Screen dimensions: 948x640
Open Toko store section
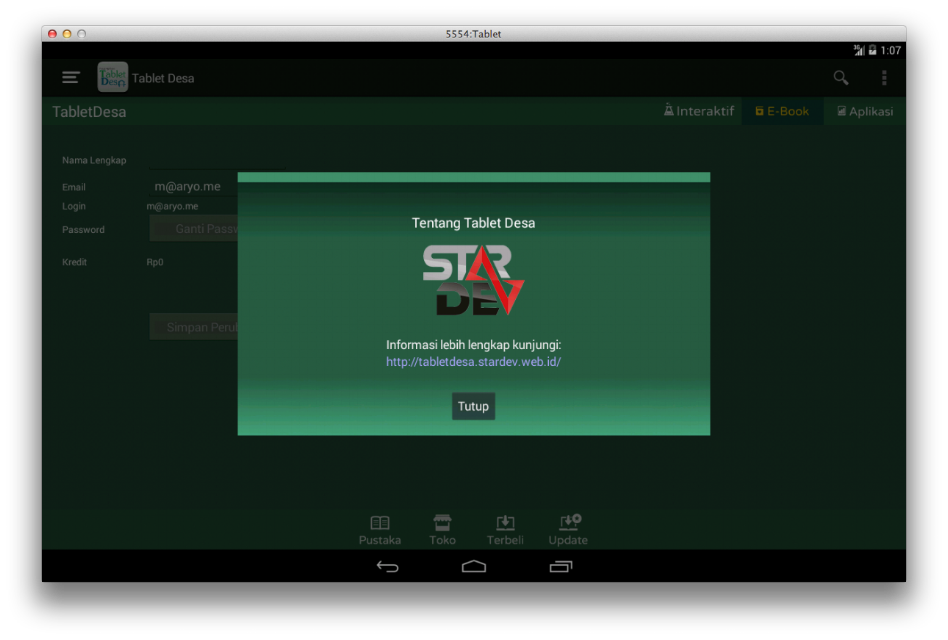coord(443,531)
